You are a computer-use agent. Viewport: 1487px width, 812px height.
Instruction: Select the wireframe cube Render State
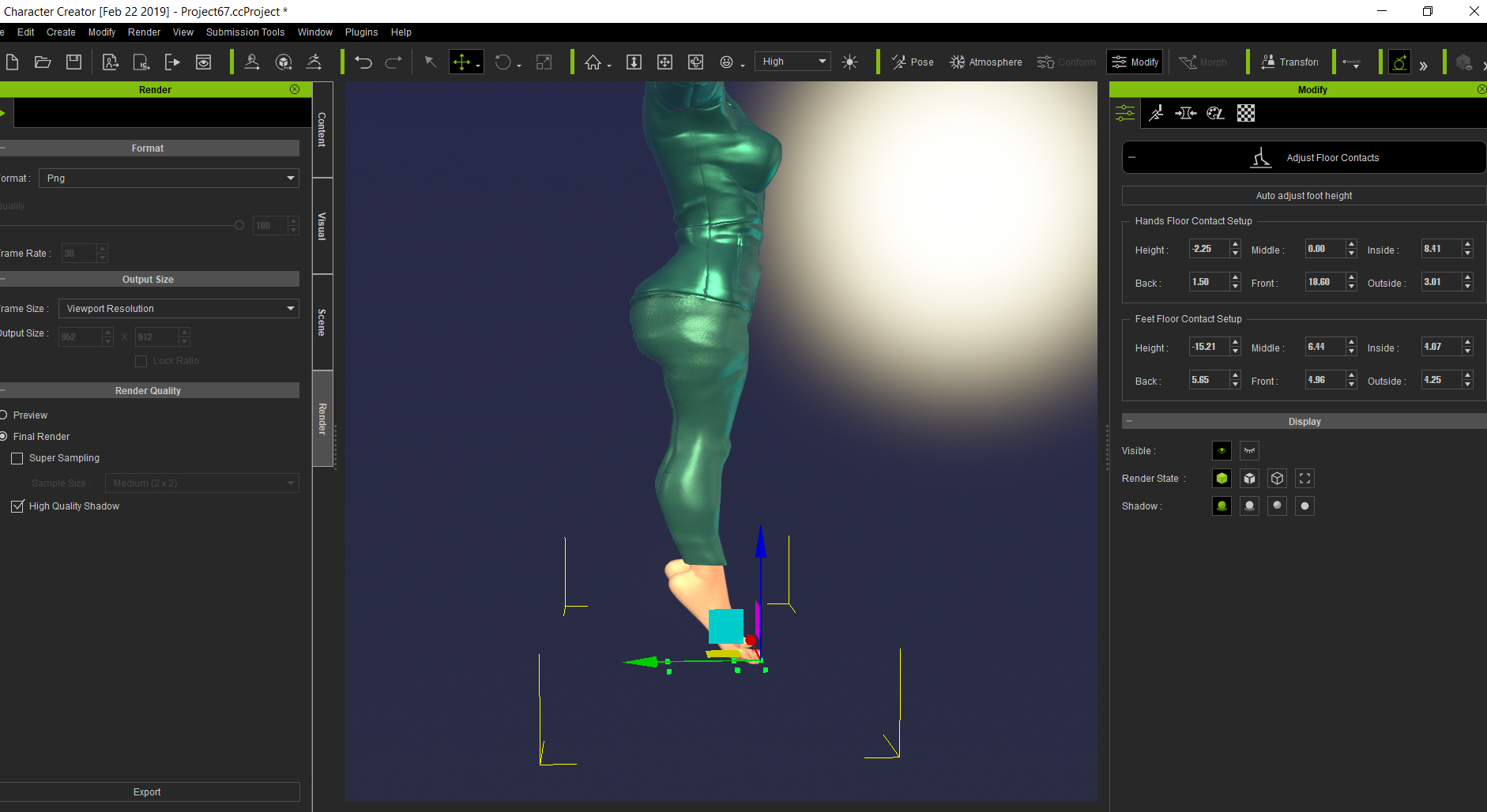coord(1277,478)
